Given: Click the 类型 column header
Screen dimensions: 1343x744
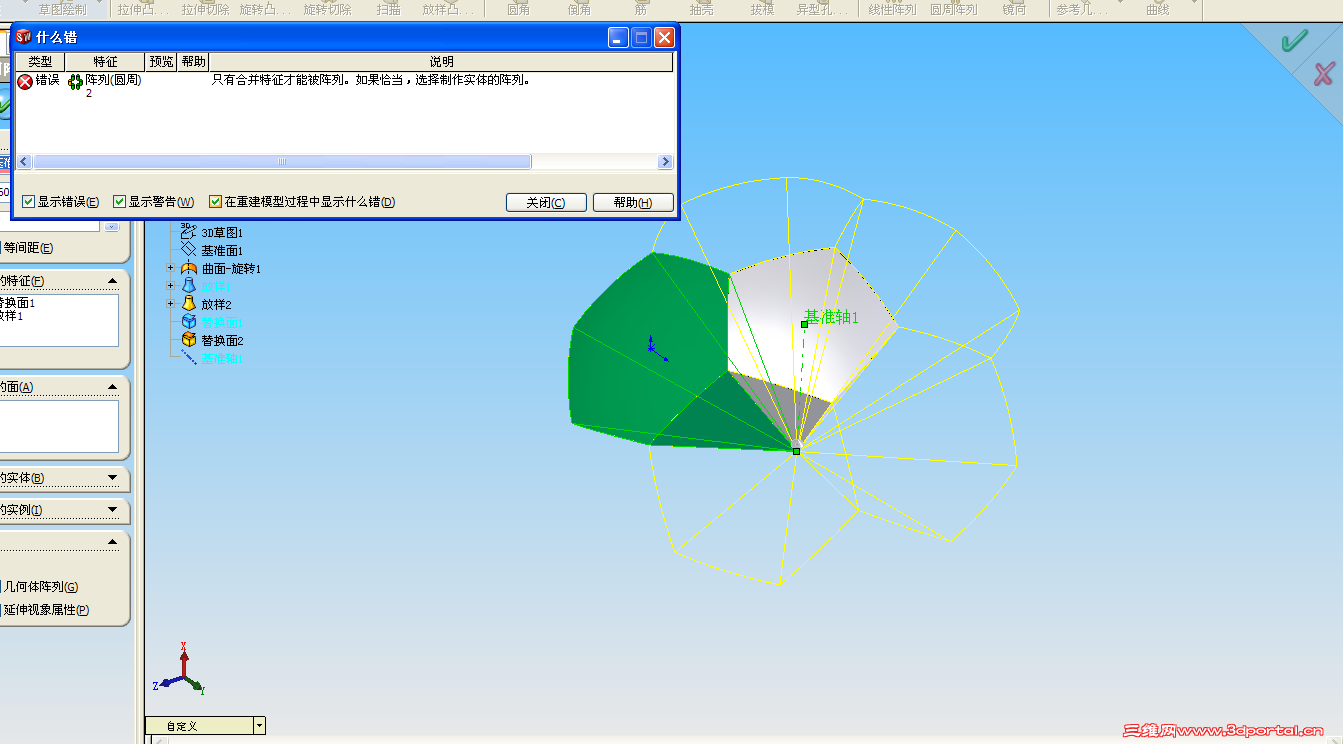Looking at the screenshot, I should [x=40, y=62].
